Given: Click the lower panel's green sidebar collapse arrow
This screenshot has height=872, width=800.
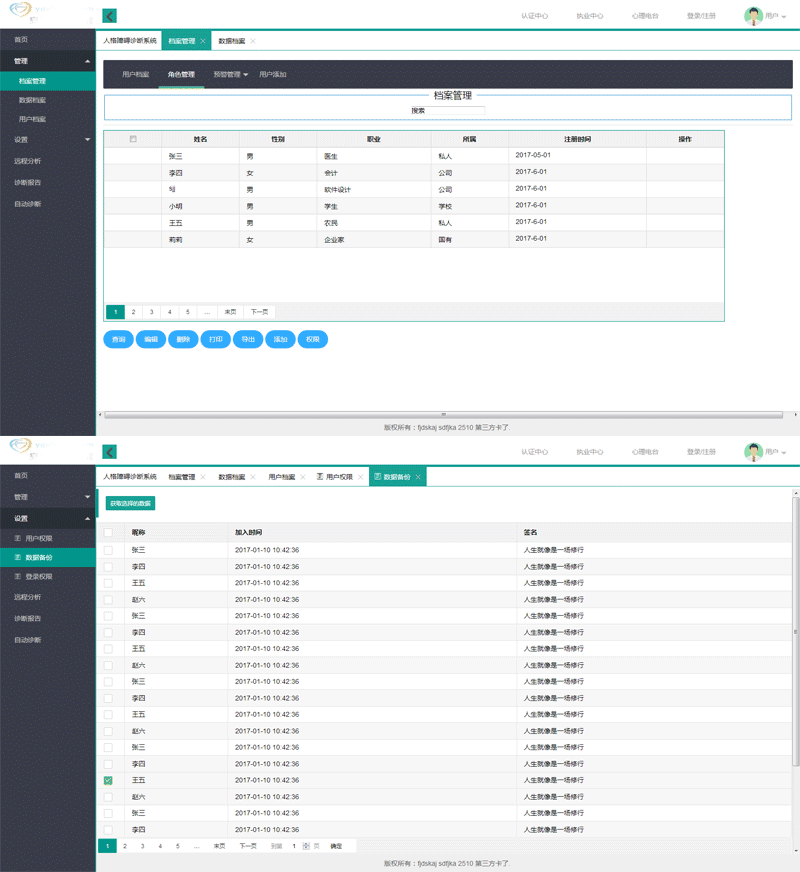Looking at the screenshot, I should 110,452.
